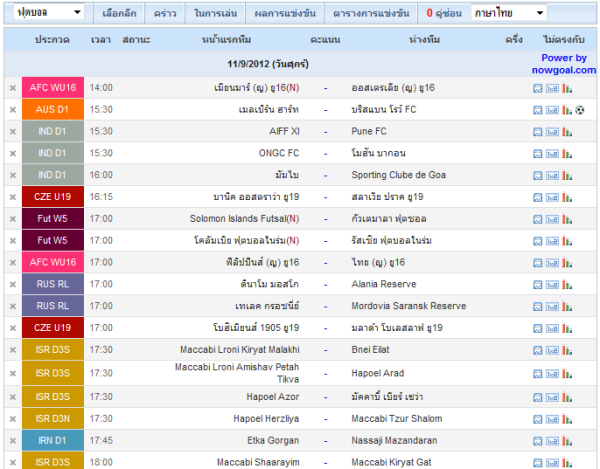Click 1x2 odds icon for Etka Gorgan match
Image resolution: width=600 pixels, height=469 pixels.
[552, 441]
